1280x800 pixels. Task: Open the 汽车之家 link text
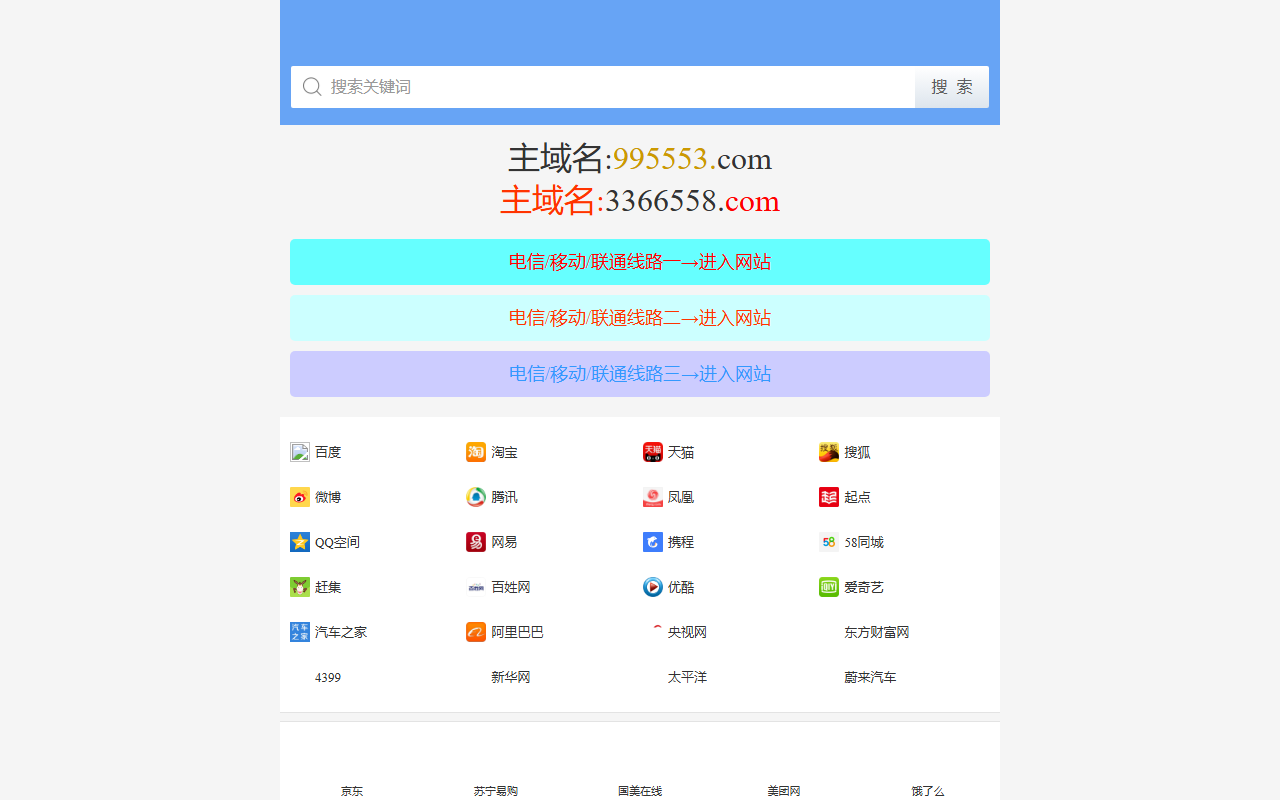(341, 632)
